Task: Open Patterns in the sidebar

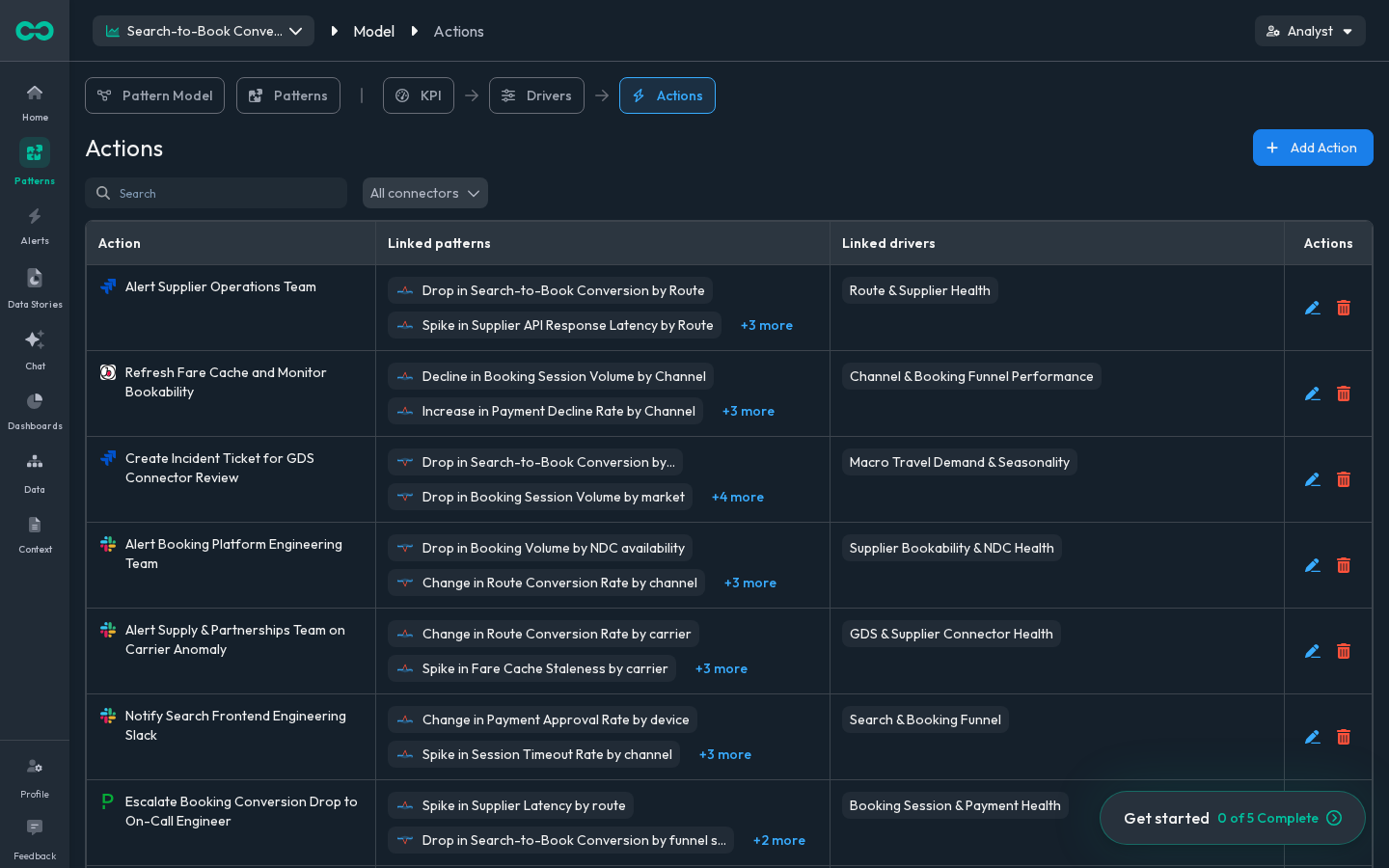Action: click(35, 162)
